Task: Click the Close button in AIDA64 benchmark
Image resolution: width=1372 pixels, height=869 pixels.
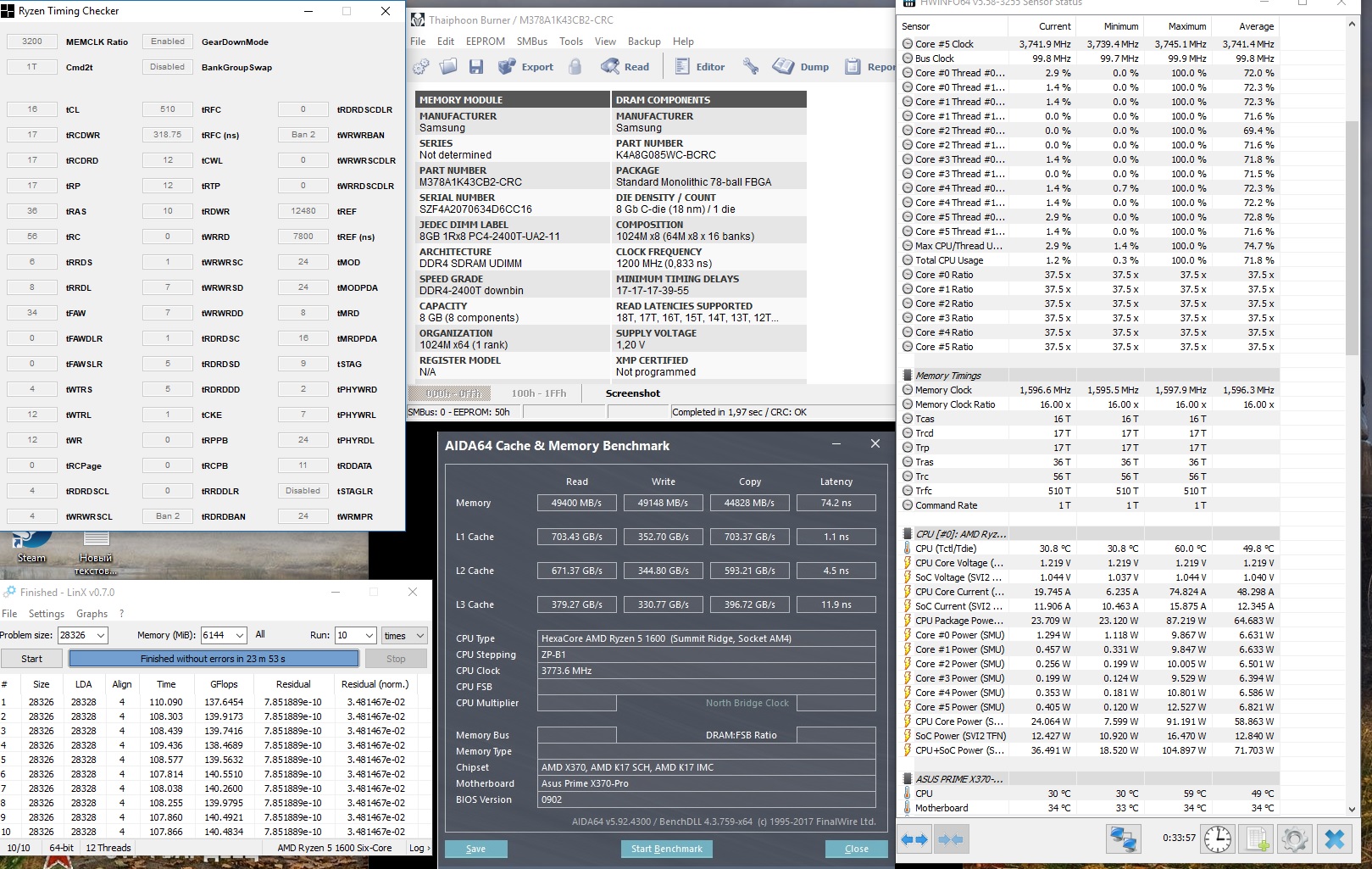Action: click(857, 849)
